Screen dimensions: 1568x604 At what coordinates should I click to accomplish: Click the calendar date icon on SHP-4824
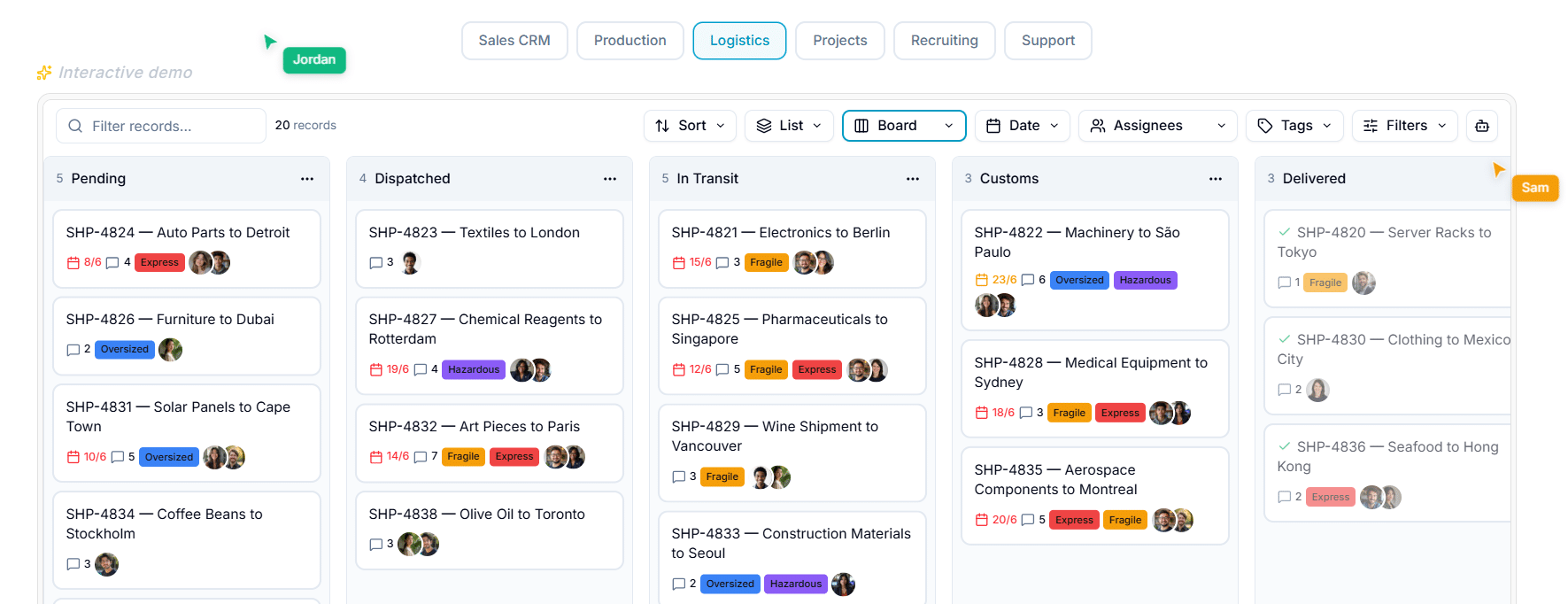[73, 263]
